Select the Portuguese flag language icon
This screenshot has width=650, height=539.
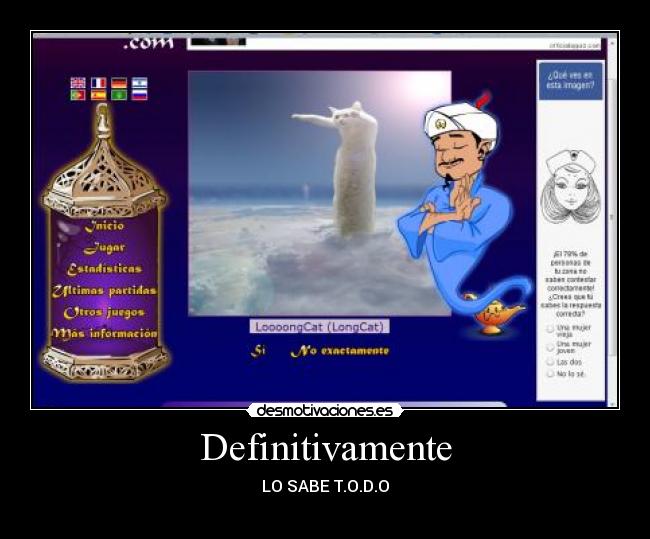pyautogui.click(x=78, y=95)
